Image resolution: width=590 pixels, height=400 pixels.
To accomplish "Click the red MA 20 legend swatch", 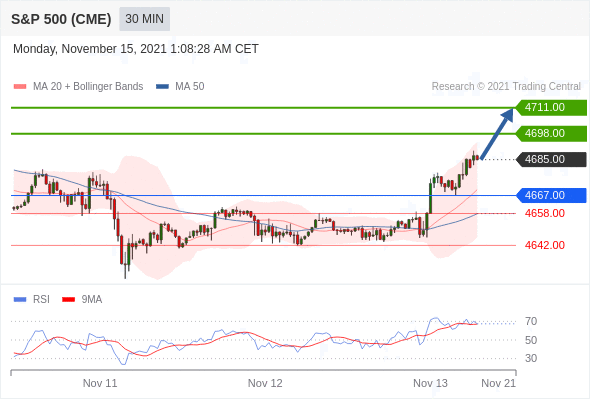I will pos(20,87).
